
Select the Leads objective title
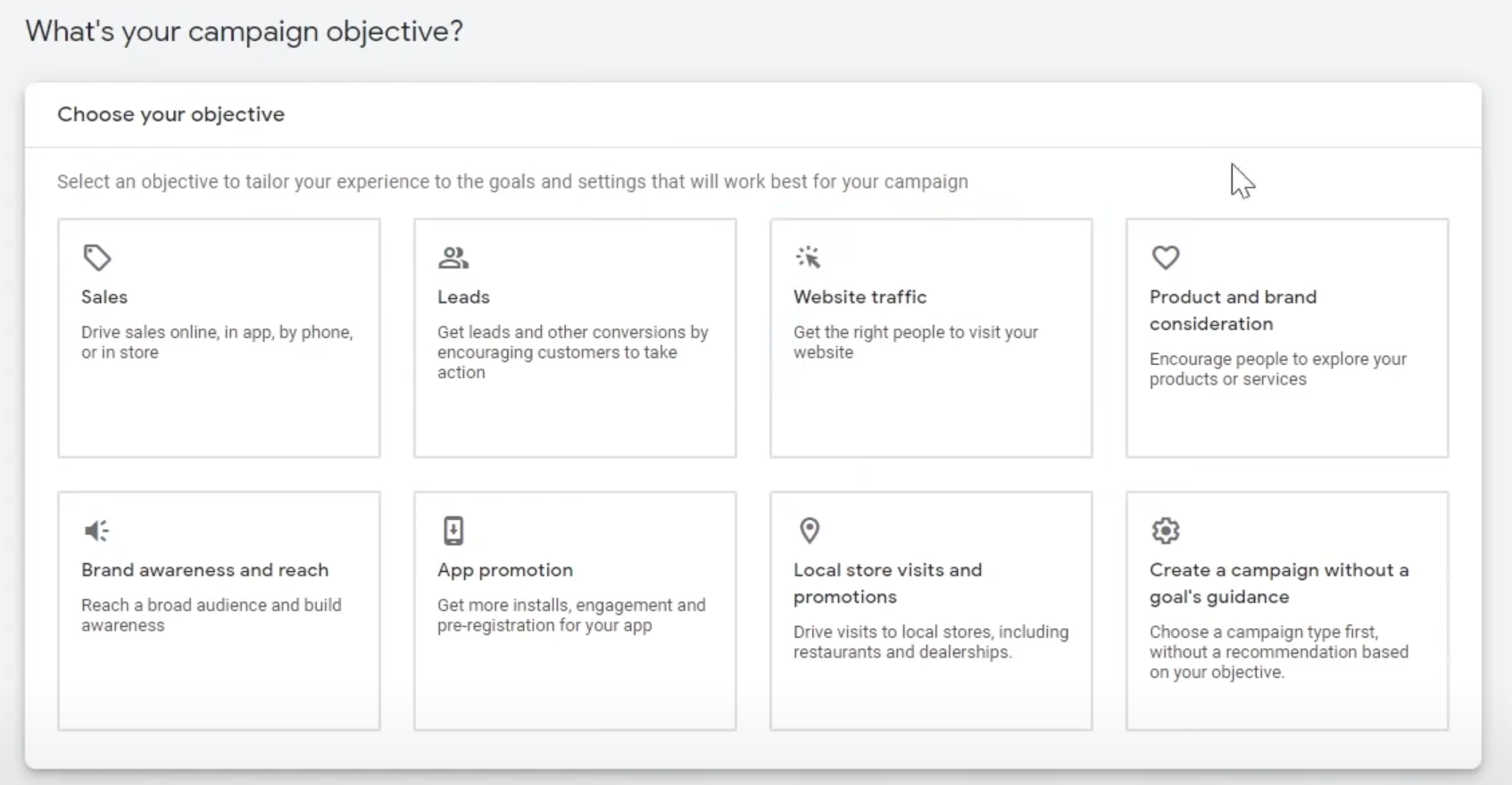pyautogui.click(x=463, y=297)
